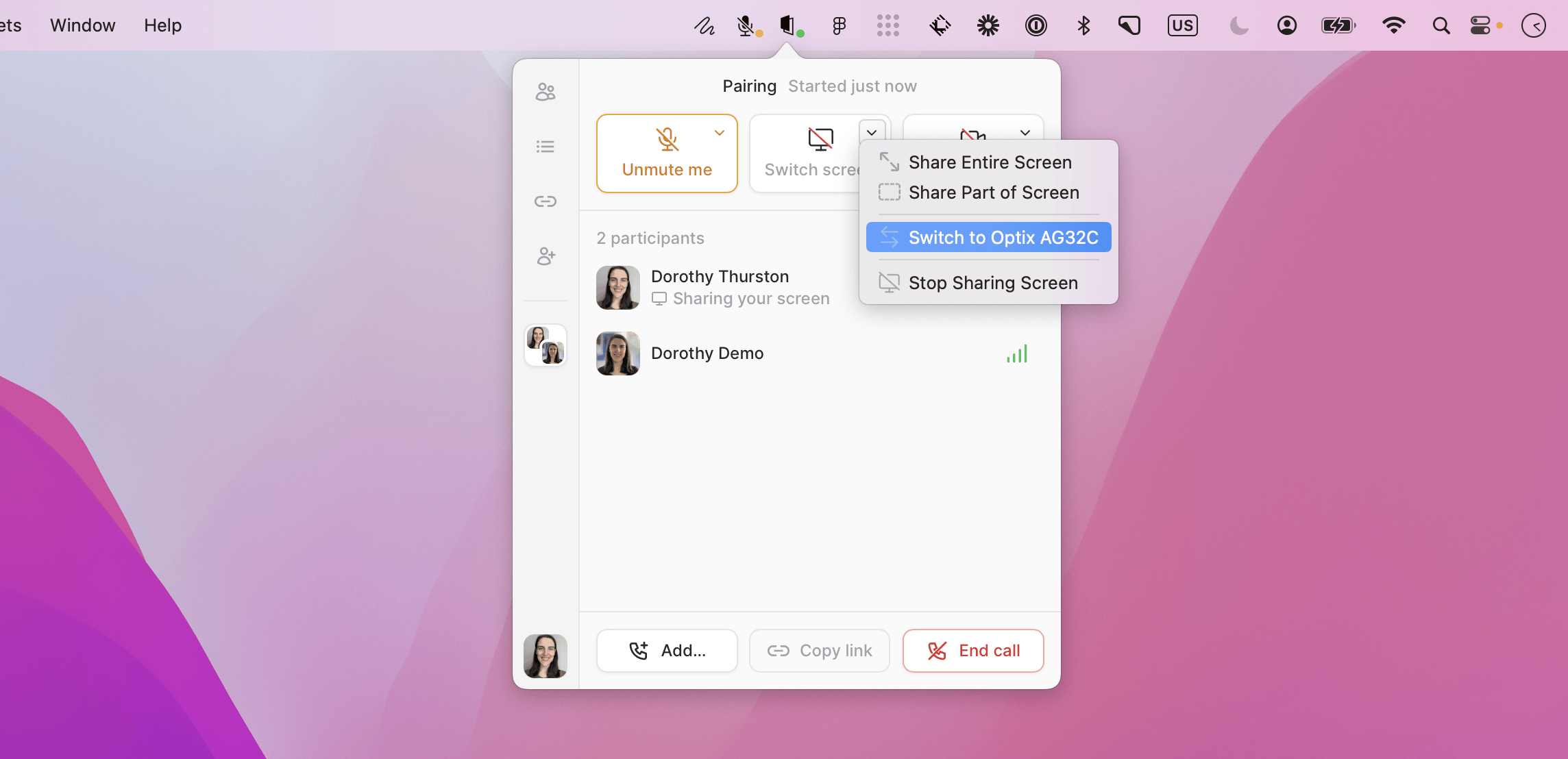The image size is (1568, 759).
Task: Collapse the screen sharing options chevron
Action: coord(872,132)
